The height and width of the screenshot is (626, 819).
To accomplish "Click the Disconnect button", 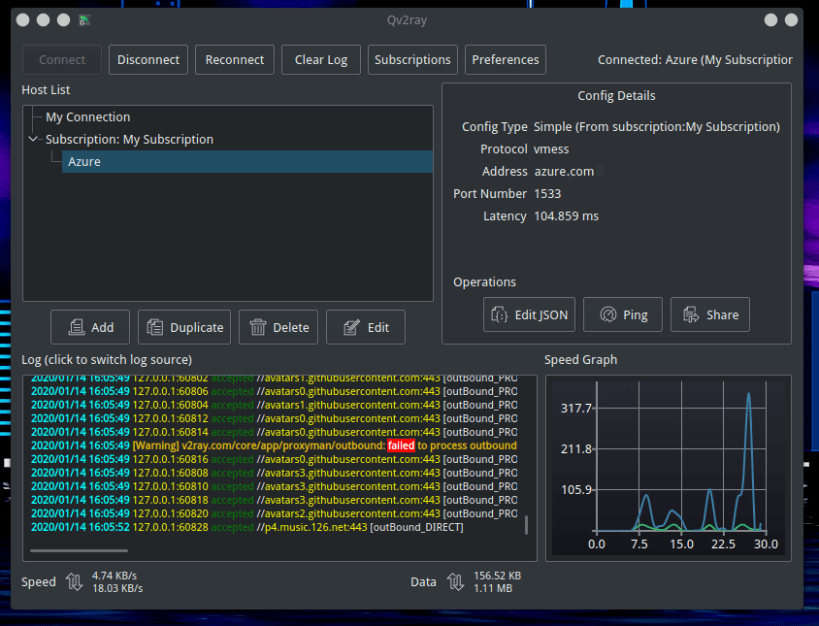I will [148, 60].
